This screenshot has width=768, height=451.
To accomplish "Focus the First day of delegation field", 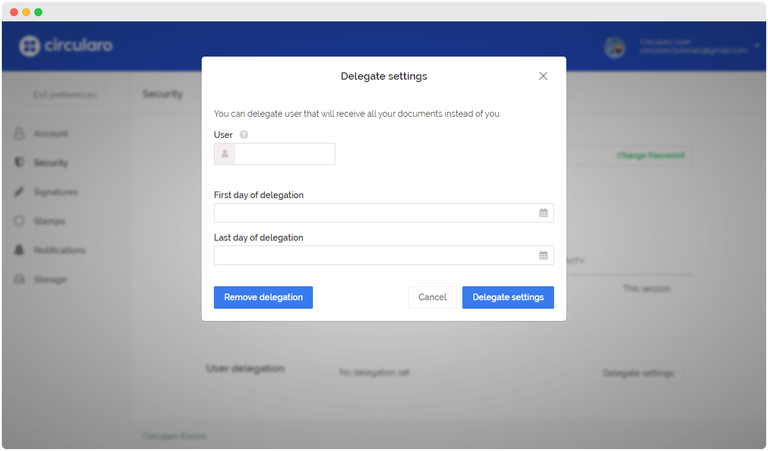I will click(x=375, y=213).
